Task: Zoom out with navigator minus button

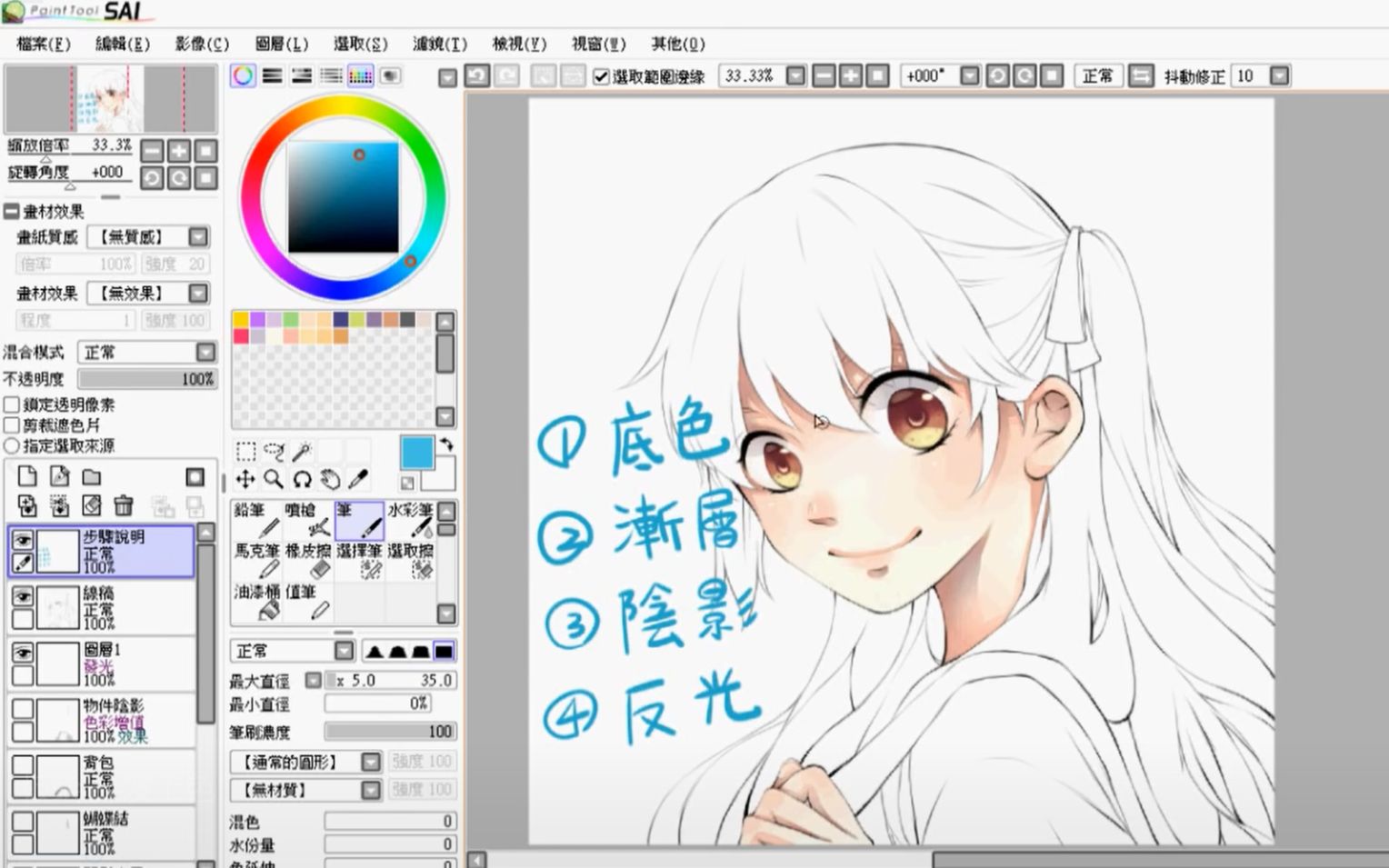Action: point(152,151)
